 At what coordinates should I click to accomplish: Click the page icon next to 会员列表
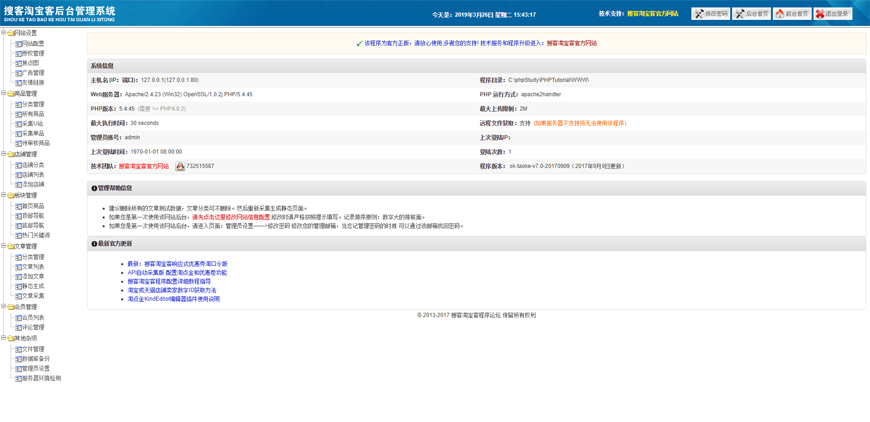pyautogui.click(x=18, y=318)
